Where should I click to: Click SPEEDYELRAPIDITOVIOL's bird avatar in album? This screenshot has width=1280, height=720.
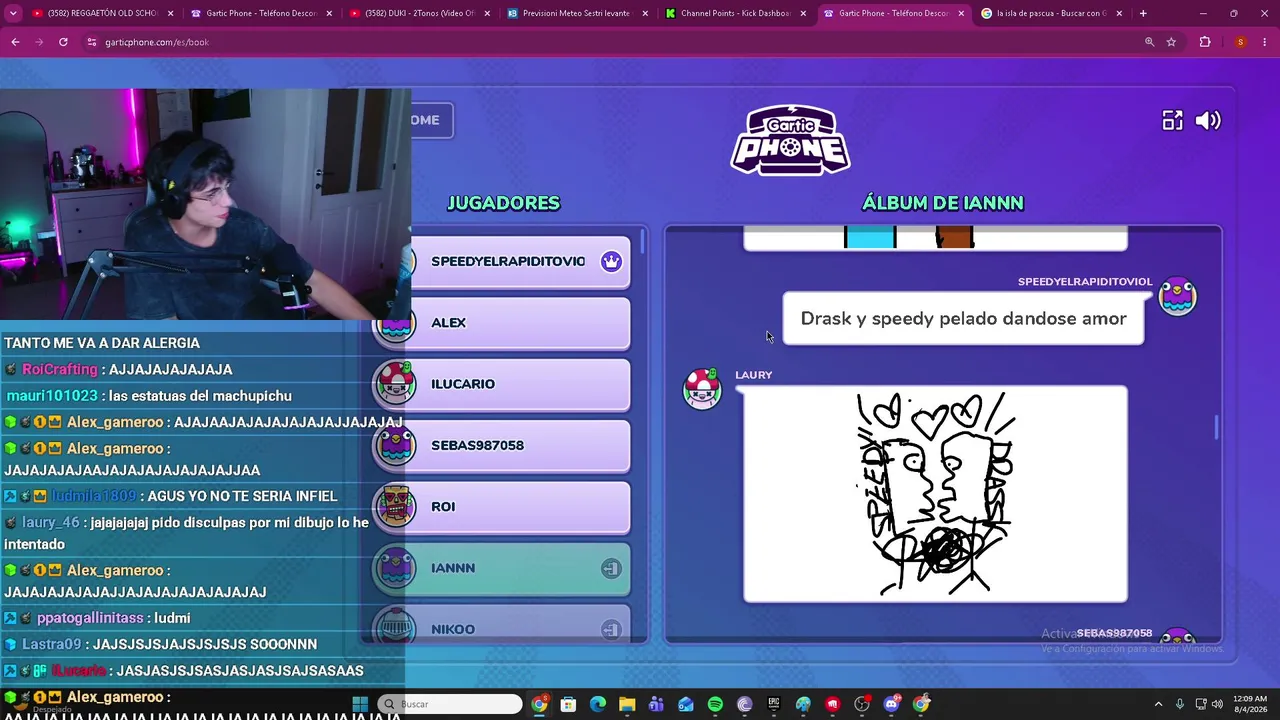coord(1177,296)
